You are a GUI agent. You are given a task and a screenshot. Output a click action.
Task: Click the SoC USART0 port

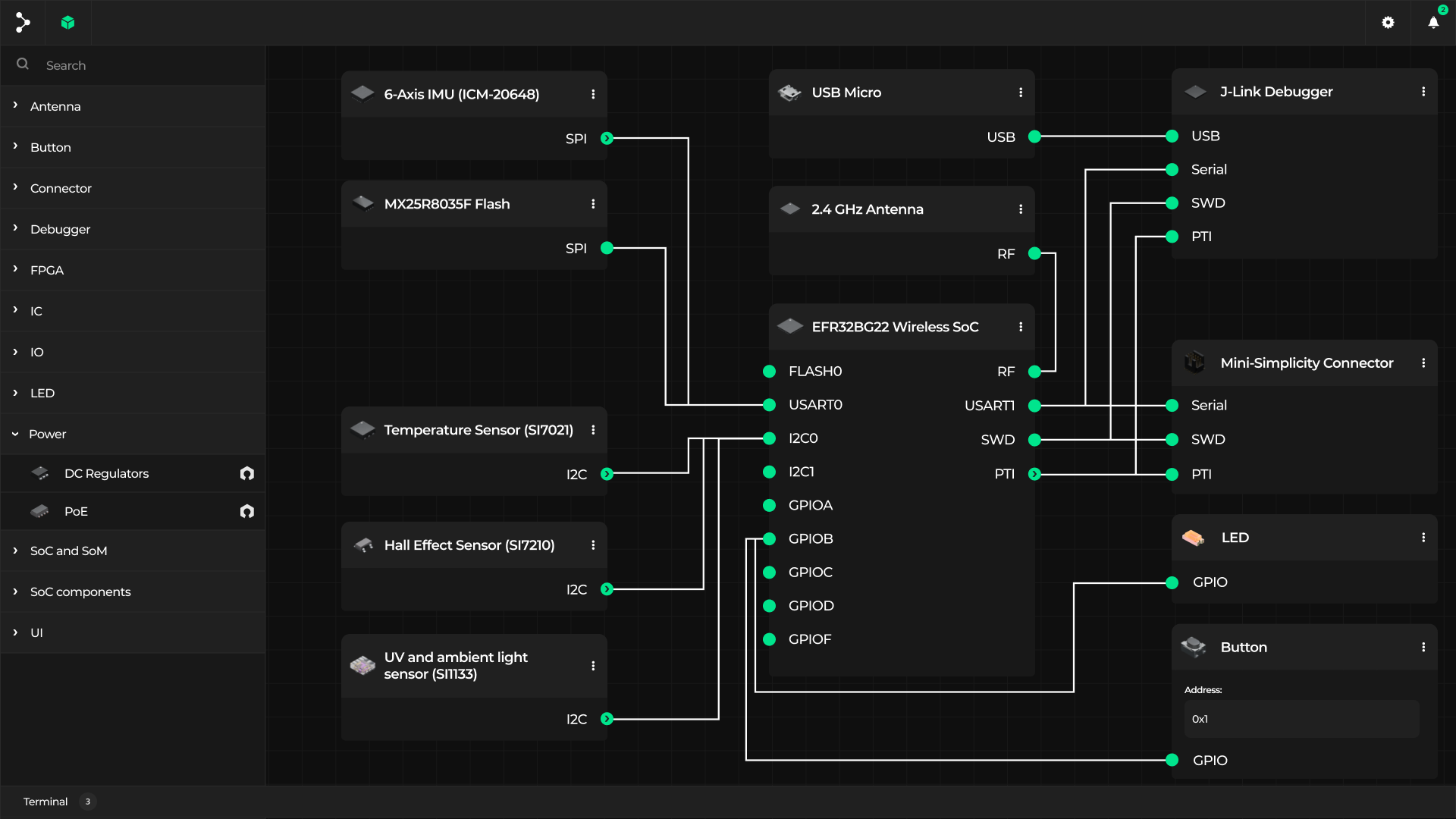click(x=769, y=405)
